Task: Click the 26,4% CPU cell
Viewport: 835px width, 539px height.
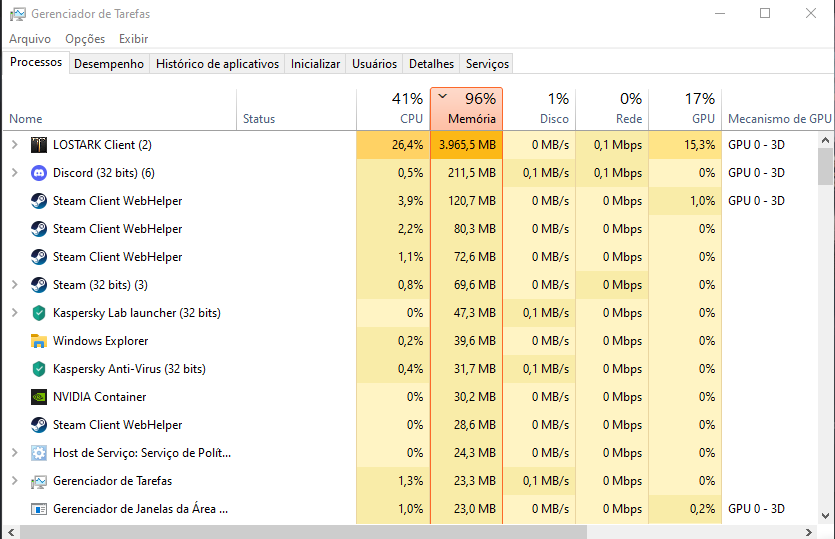Action: pos(393,145)
